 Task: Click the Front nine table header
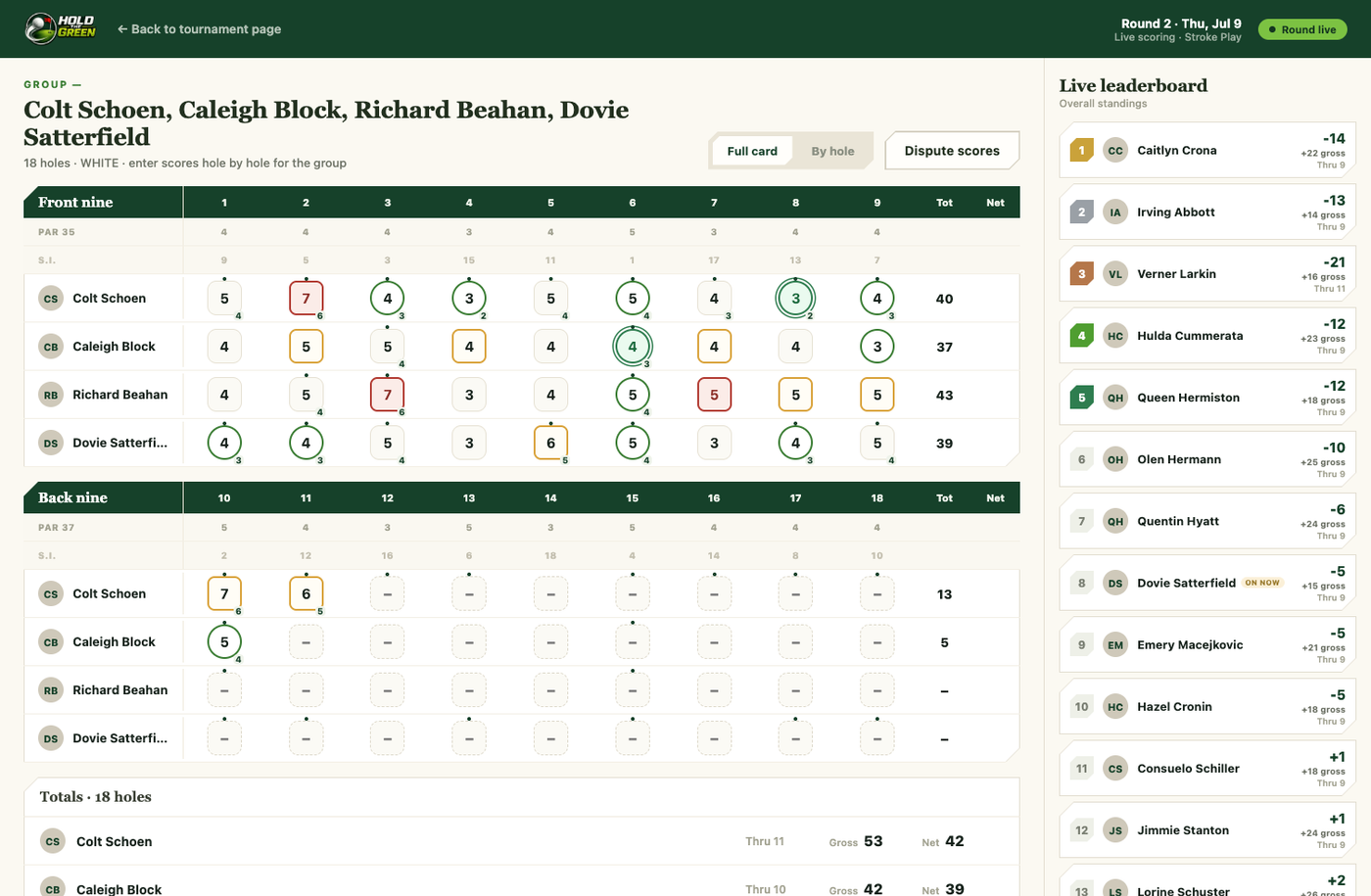pos(521,202)
